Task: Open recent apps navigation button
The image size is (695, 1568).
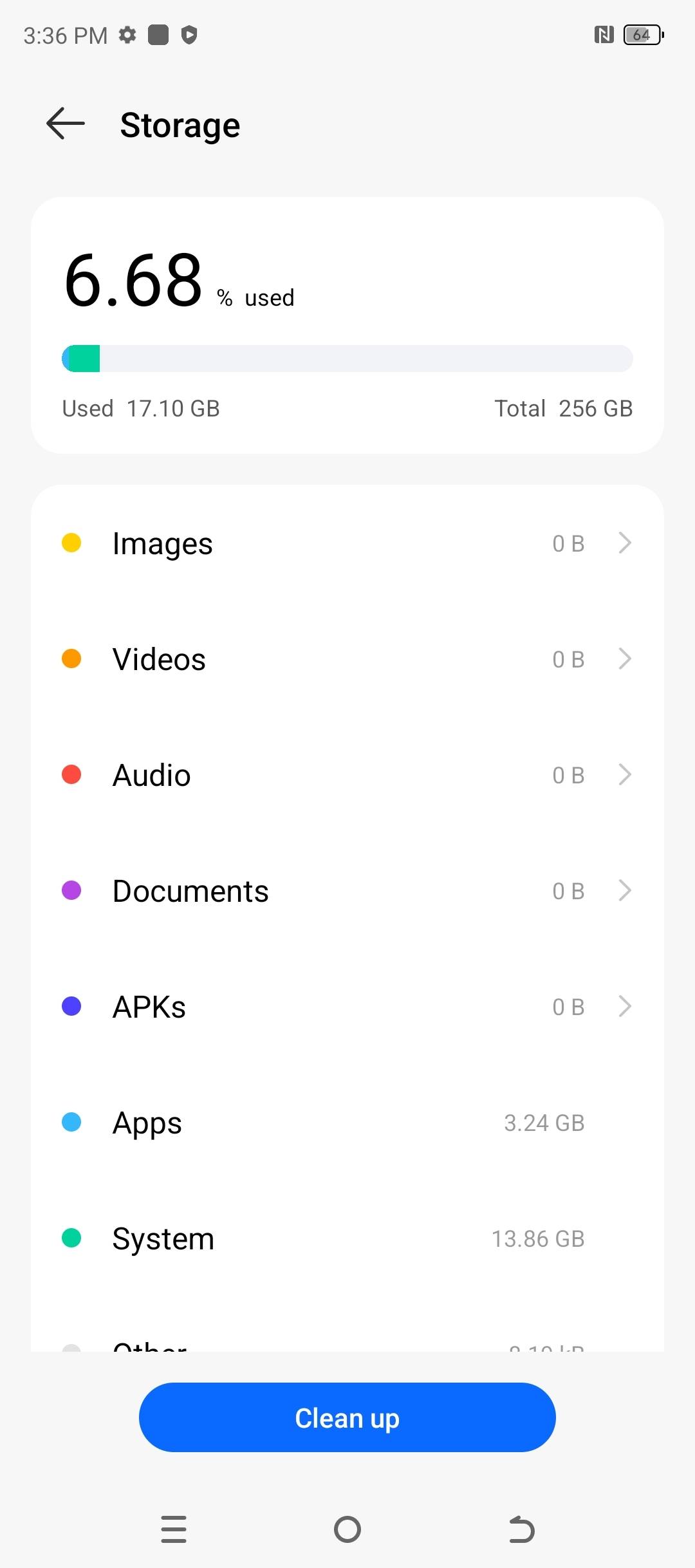Action: click(174, 1529)
